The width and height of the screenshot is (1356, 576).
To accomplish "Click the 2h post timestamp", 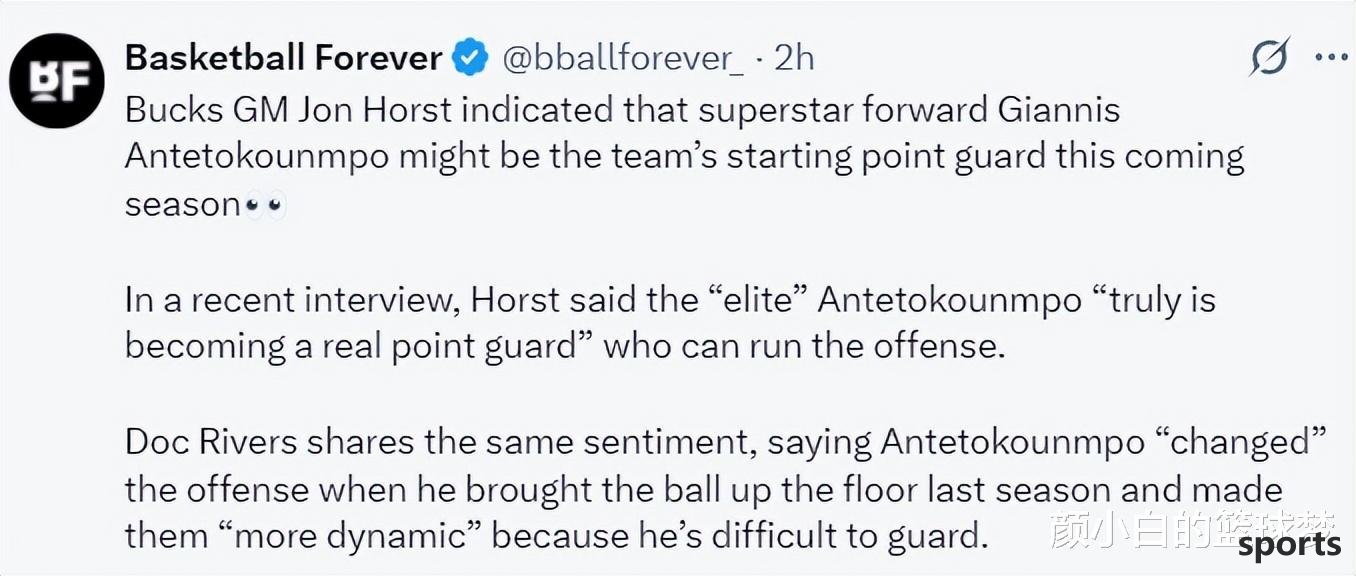I will (795, 58).
